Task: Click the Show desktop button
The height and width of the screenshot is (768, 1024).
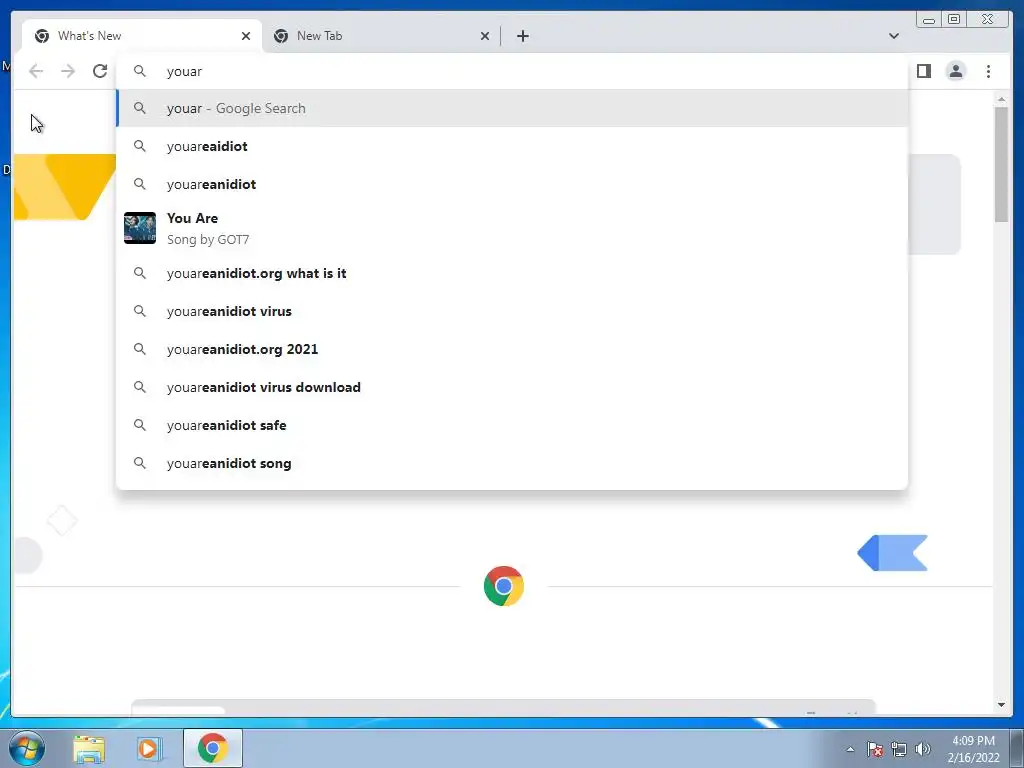Action: pos(1017,748)
